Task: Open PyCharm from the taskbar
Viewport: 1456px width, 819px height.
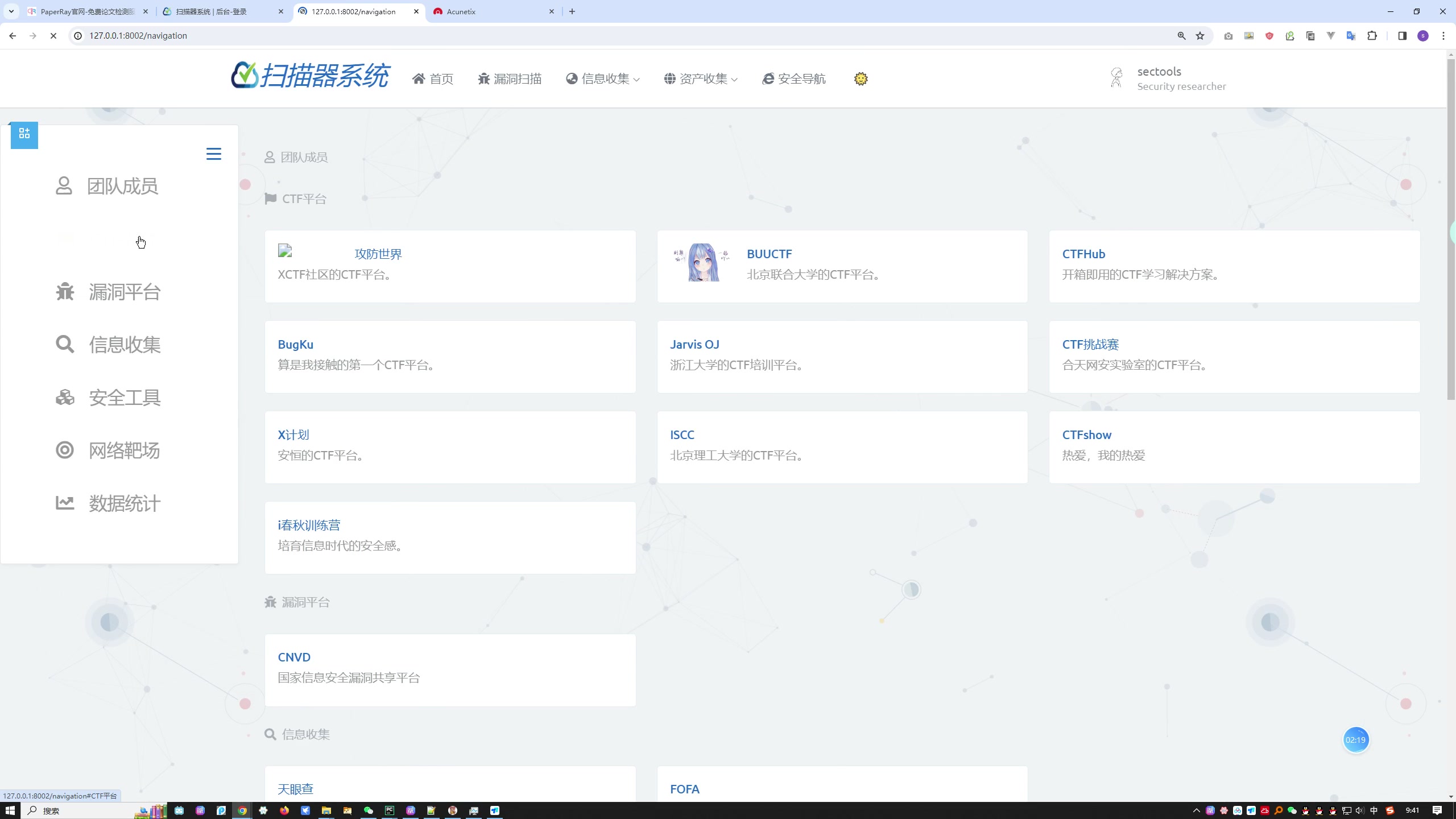Action: tap(390, 810)
